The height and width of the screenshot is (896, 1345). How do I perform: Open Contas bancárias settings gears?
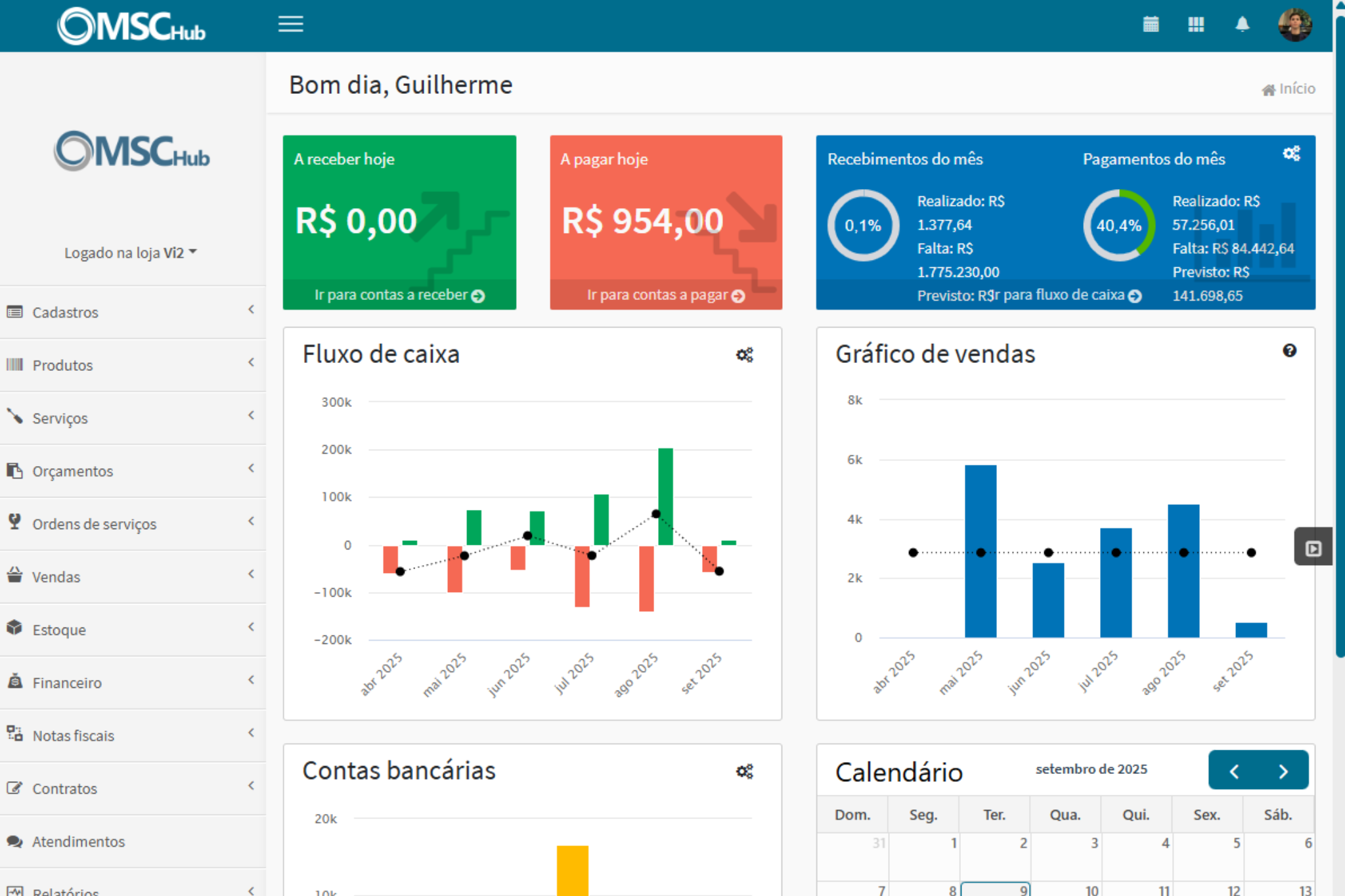[x=744, y=771]
